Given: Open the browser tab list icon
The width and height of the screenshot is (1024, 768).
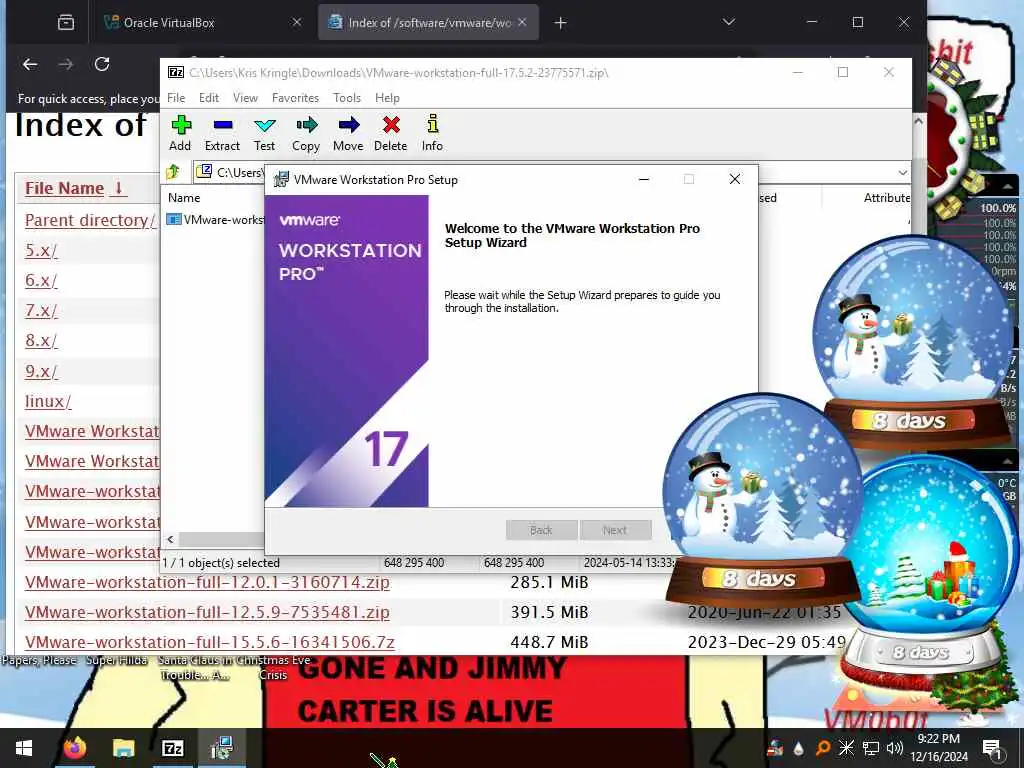Looking at the screenshot, I should click(66, 23).
